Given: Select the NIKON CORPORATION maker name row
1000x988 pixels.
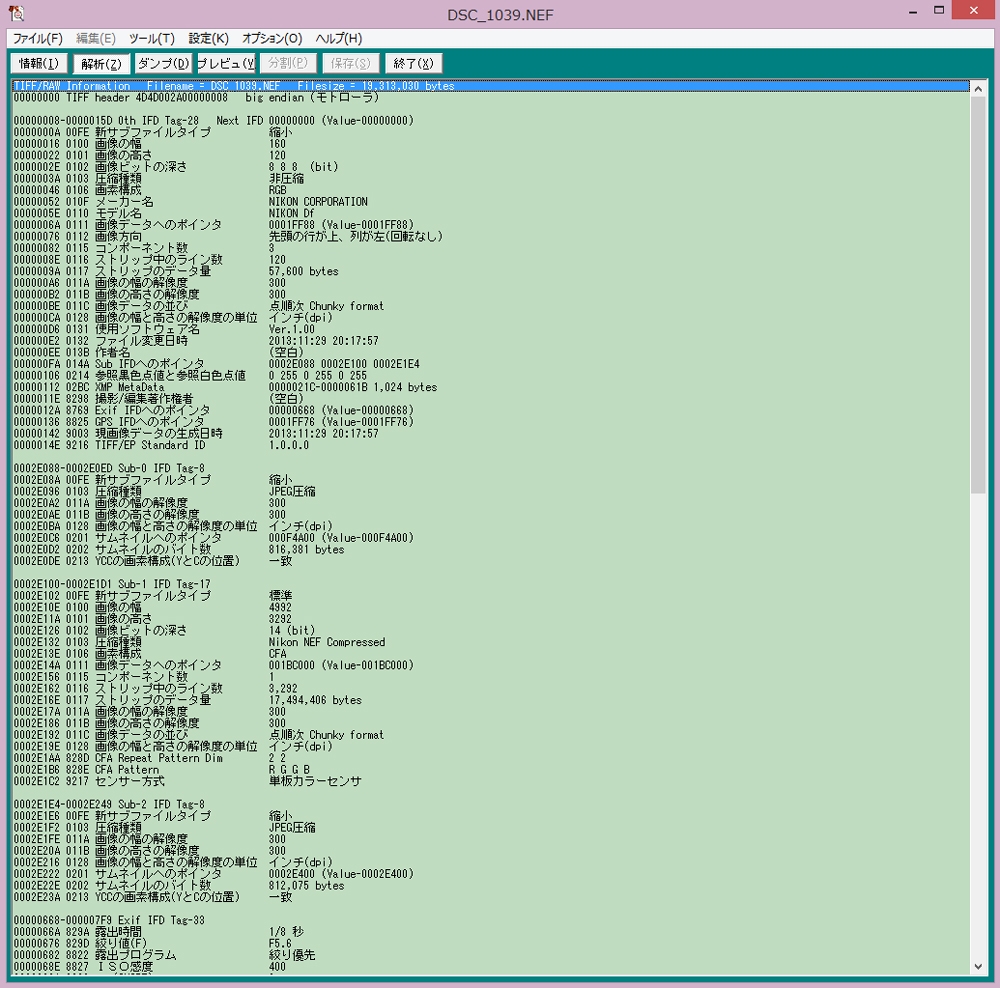Looking at the screenshot, I should point(490,202).
